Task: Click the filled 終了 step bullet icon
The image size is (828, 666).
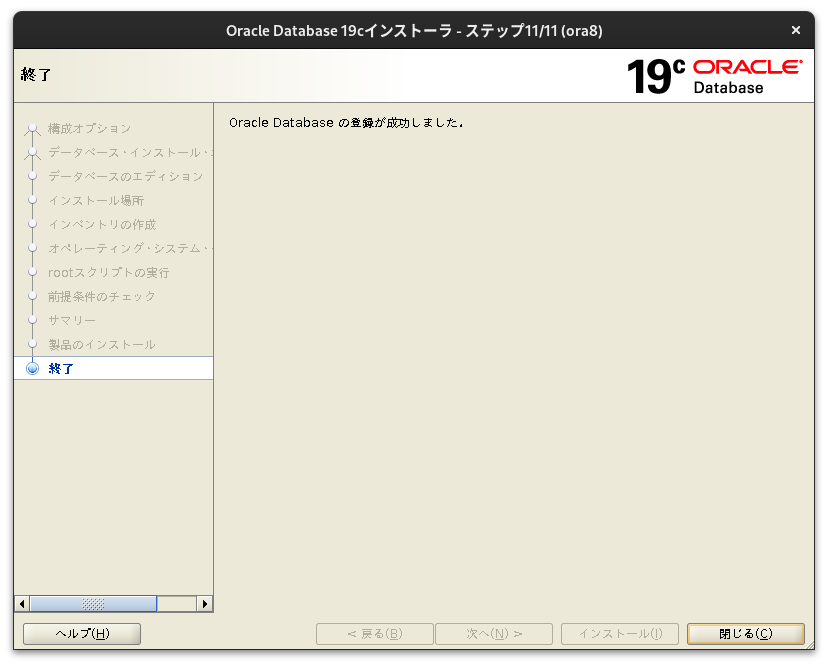Action: click(x=33, y=368)
